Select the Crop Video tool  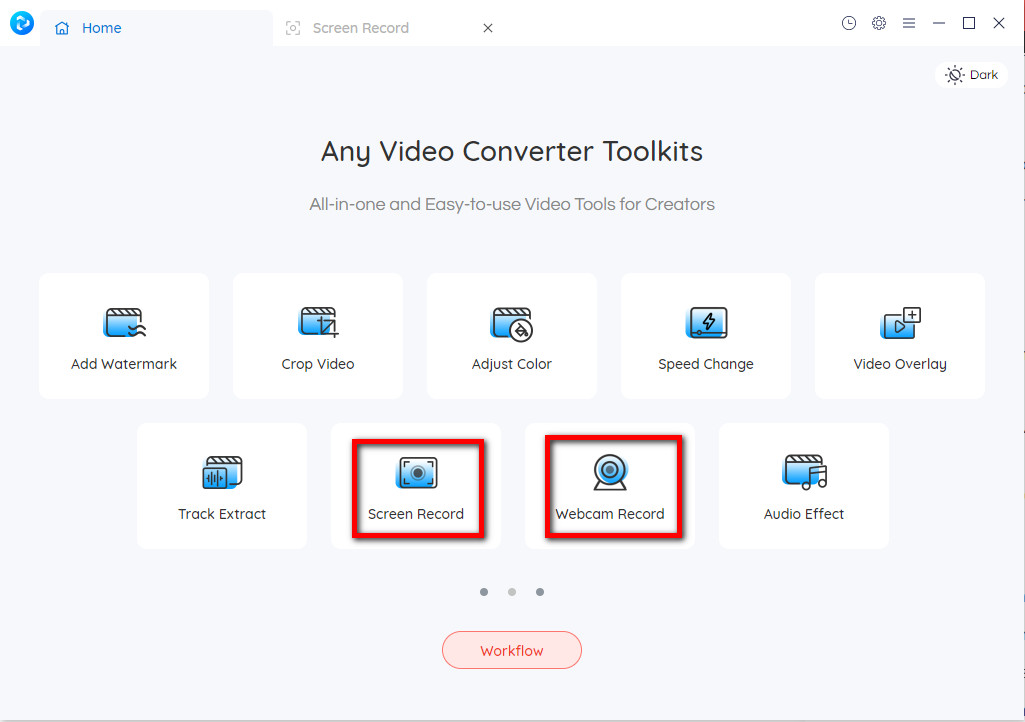tap(317, 335)
